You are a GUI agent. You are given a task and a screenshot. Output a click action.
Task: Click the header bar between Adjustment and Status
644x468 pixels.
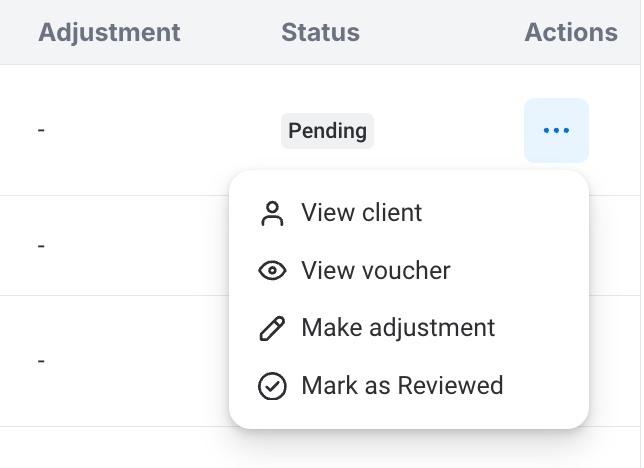point(230,32)
